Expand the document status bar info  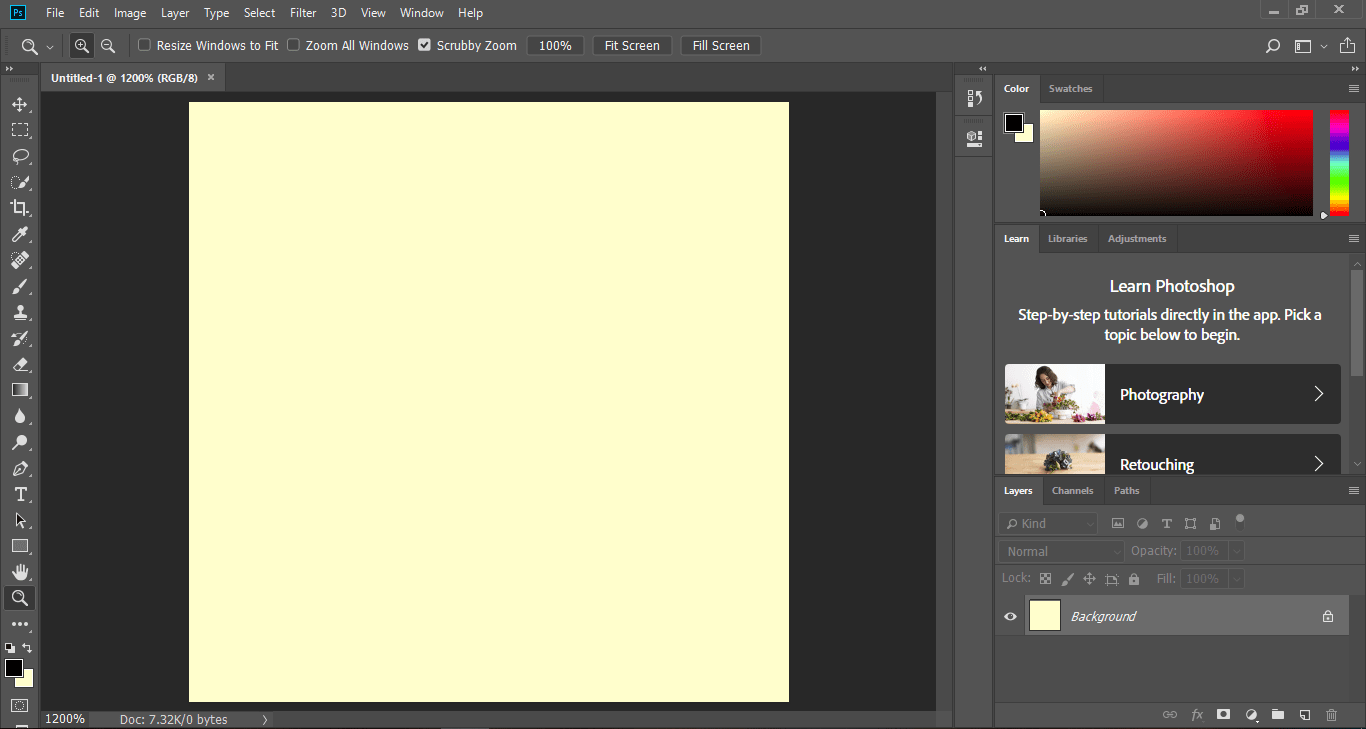264,719
